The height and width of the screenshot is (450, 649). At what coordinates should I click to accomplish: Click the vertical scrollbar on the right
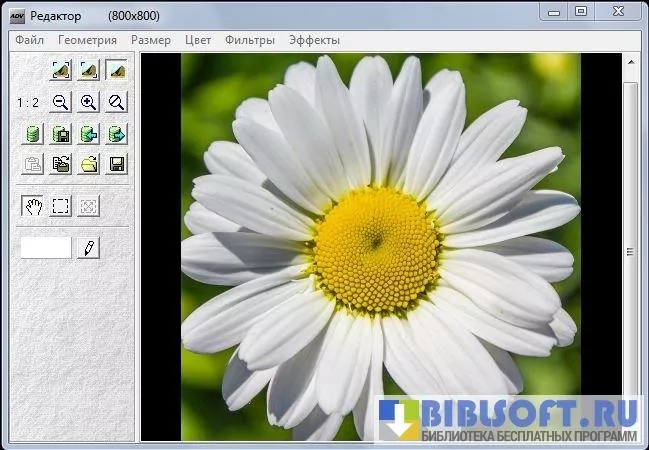(x=630, y=250)
